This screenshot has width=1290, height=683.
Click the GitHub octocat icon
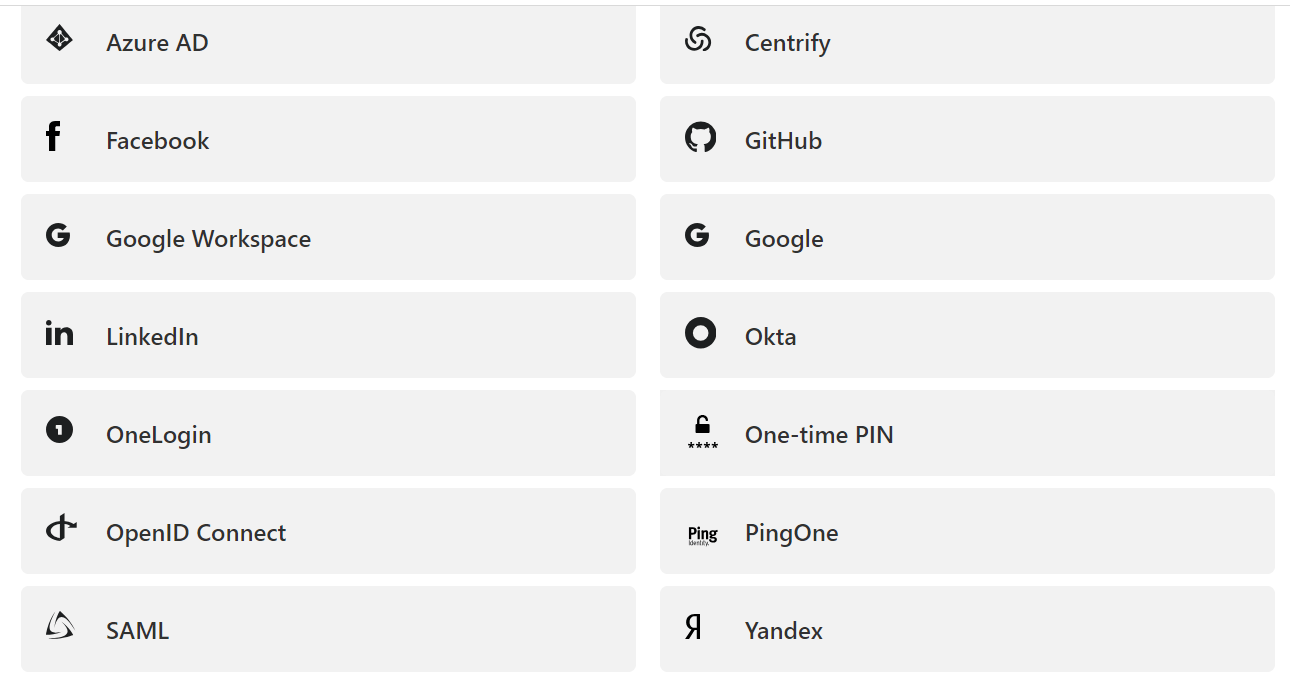700,137
